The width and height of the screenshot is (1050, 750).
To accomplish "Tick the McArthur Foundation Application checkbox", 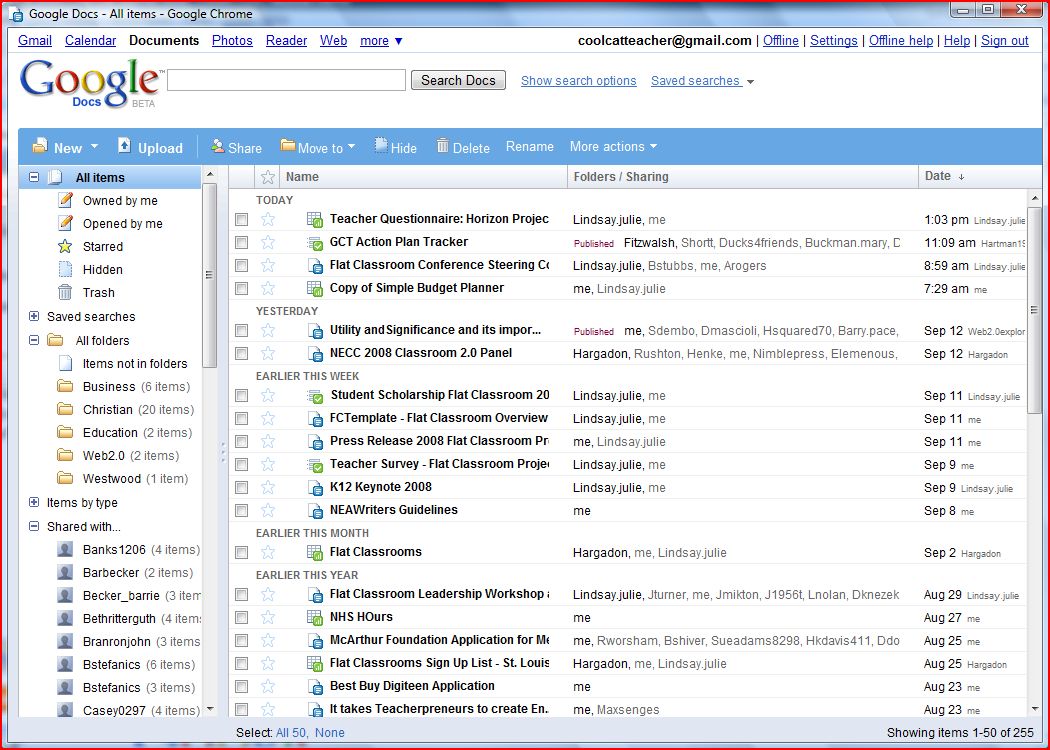I will click(x=242, y=641).
